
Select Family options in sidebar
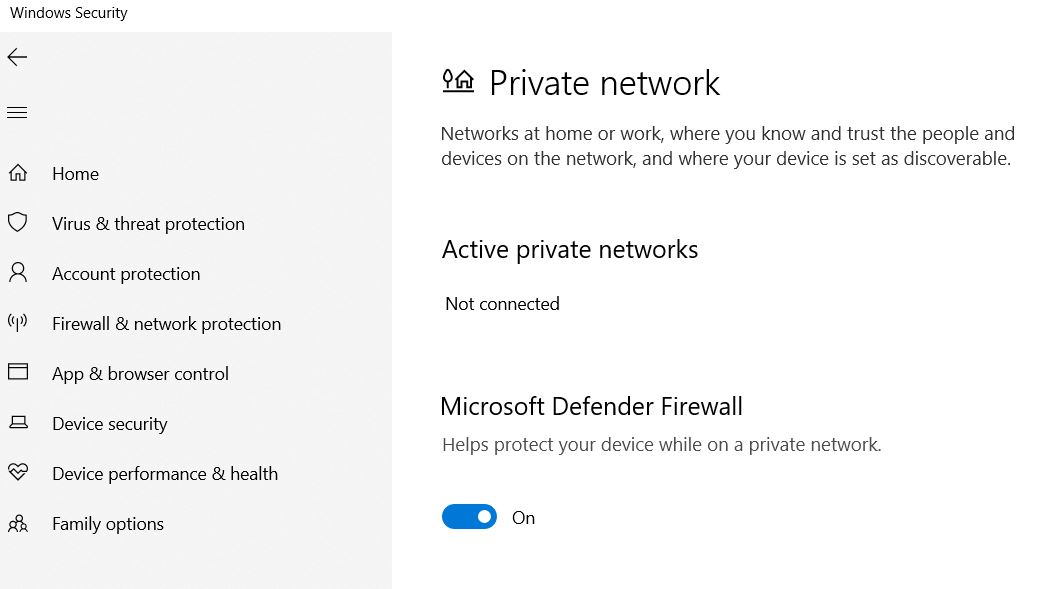click(107, 524)
